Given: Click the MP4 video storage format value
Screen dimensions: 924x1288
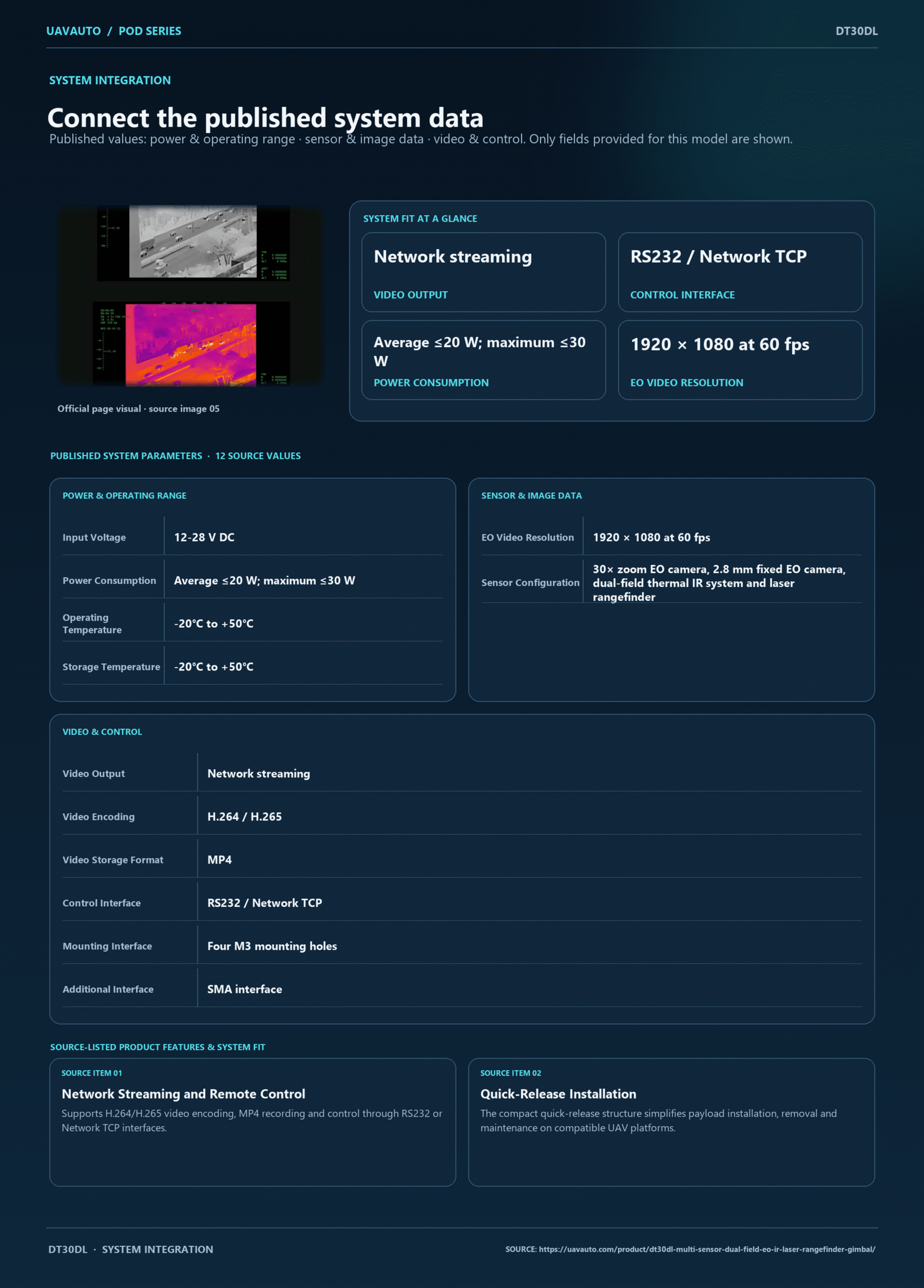Looking at the screenshot, I should click(219, 860).
